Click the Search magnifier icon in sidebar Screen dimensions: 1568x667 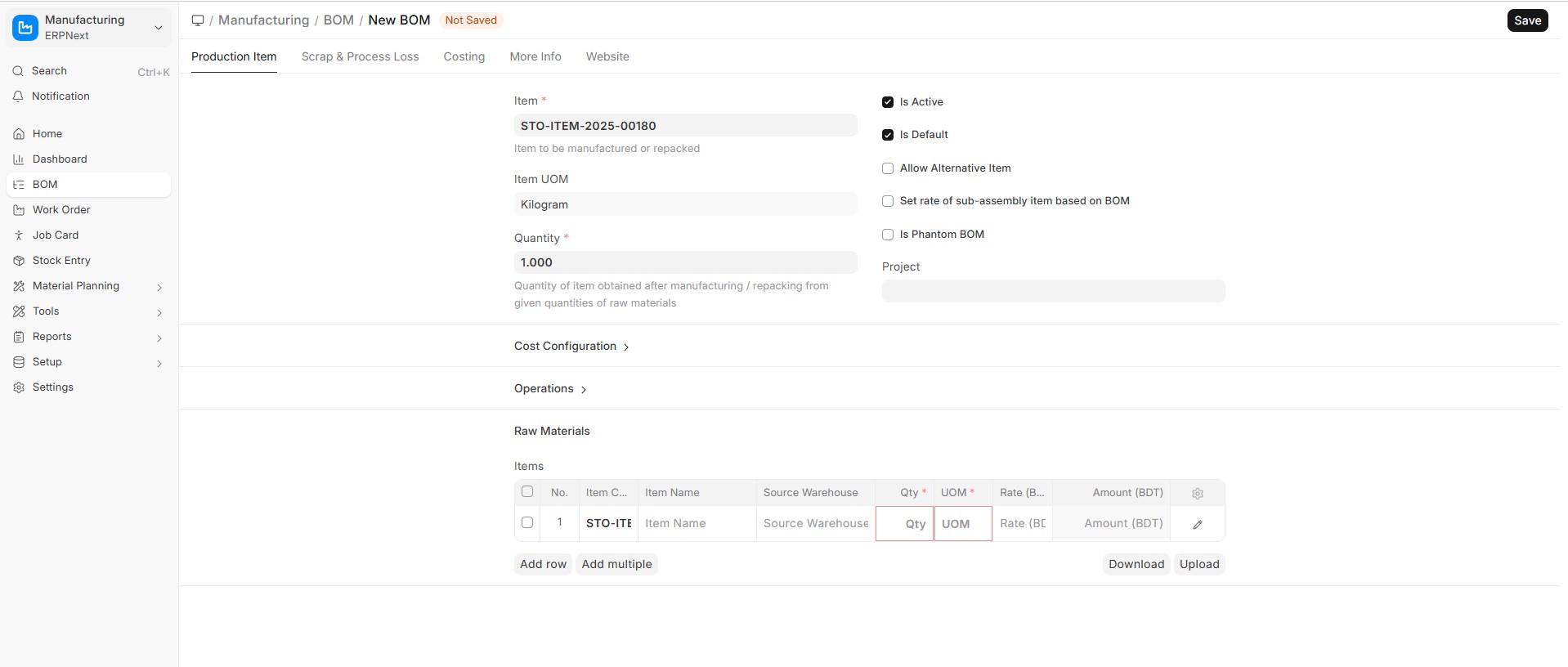click(x=18, y=71)
